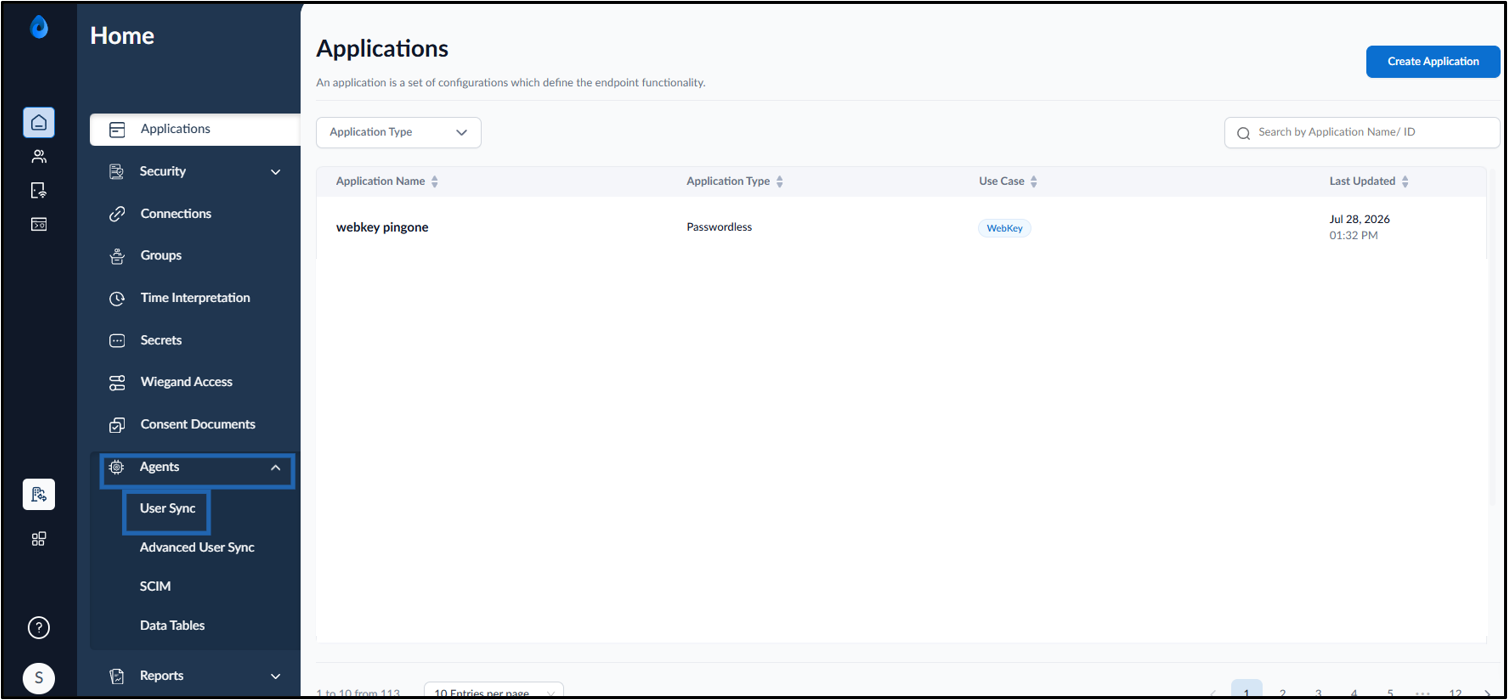Click the Create Application button
The image size is (1508, 700).
click(1433, 62)
